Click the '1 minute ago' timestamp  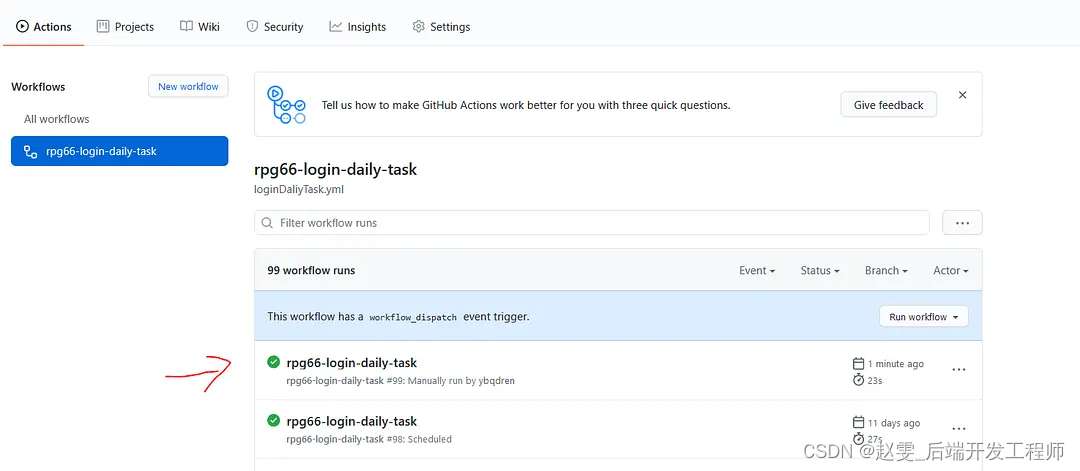[895, 364]
